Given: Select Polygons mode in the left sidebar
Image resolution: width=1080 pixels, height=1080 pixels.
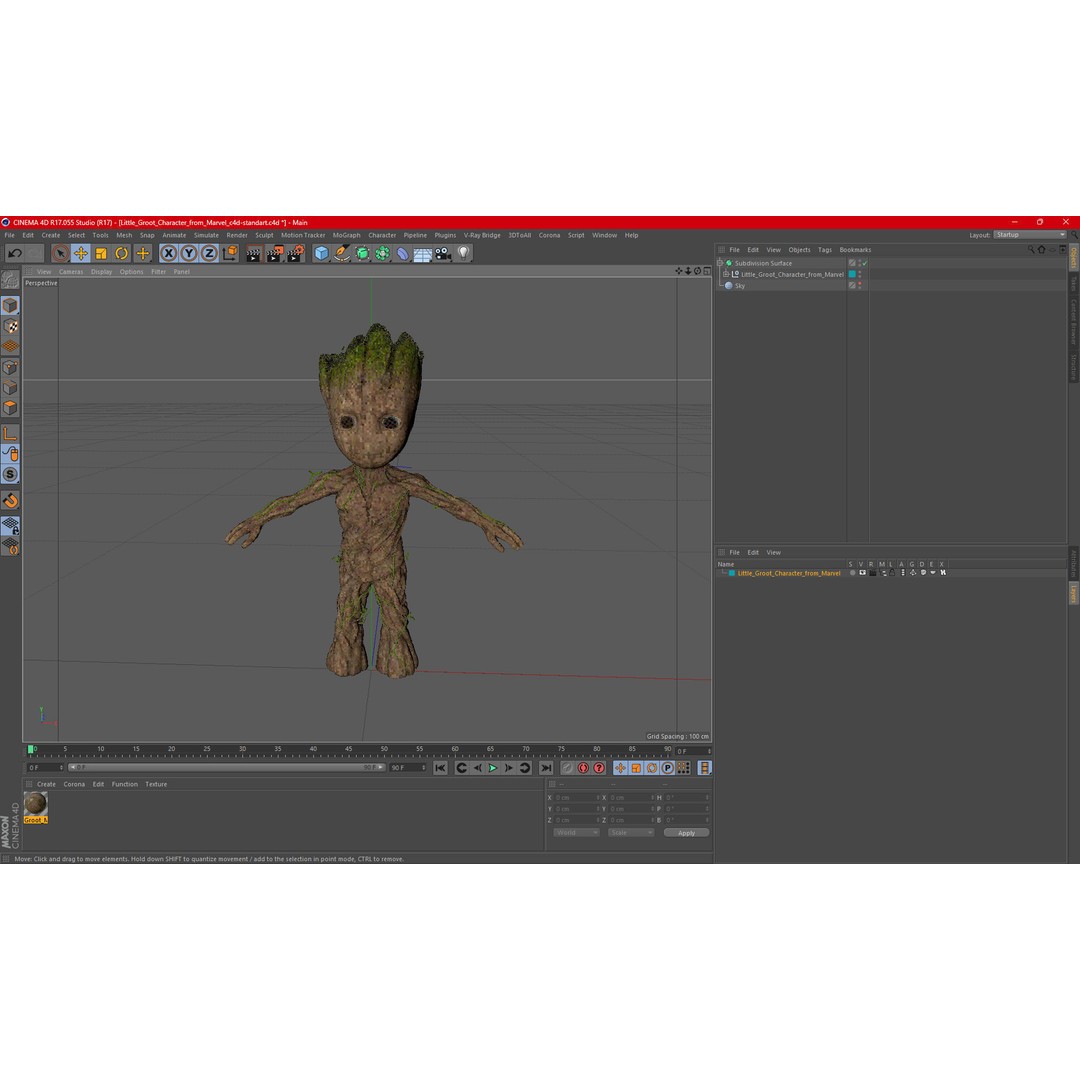Looking at the screenshot, I should click(10, 408).
